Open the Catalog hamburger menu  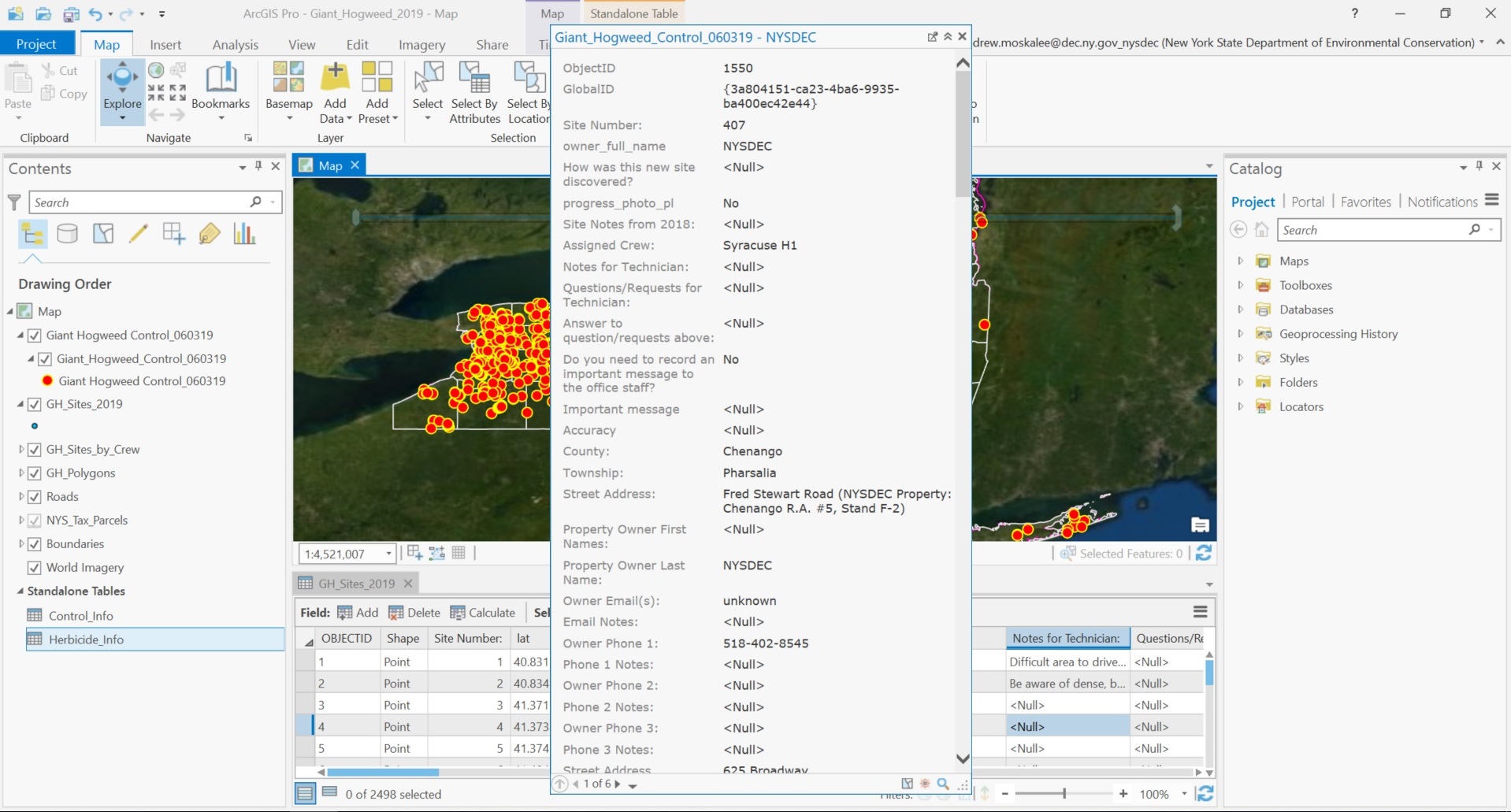tap(1492, 201)
